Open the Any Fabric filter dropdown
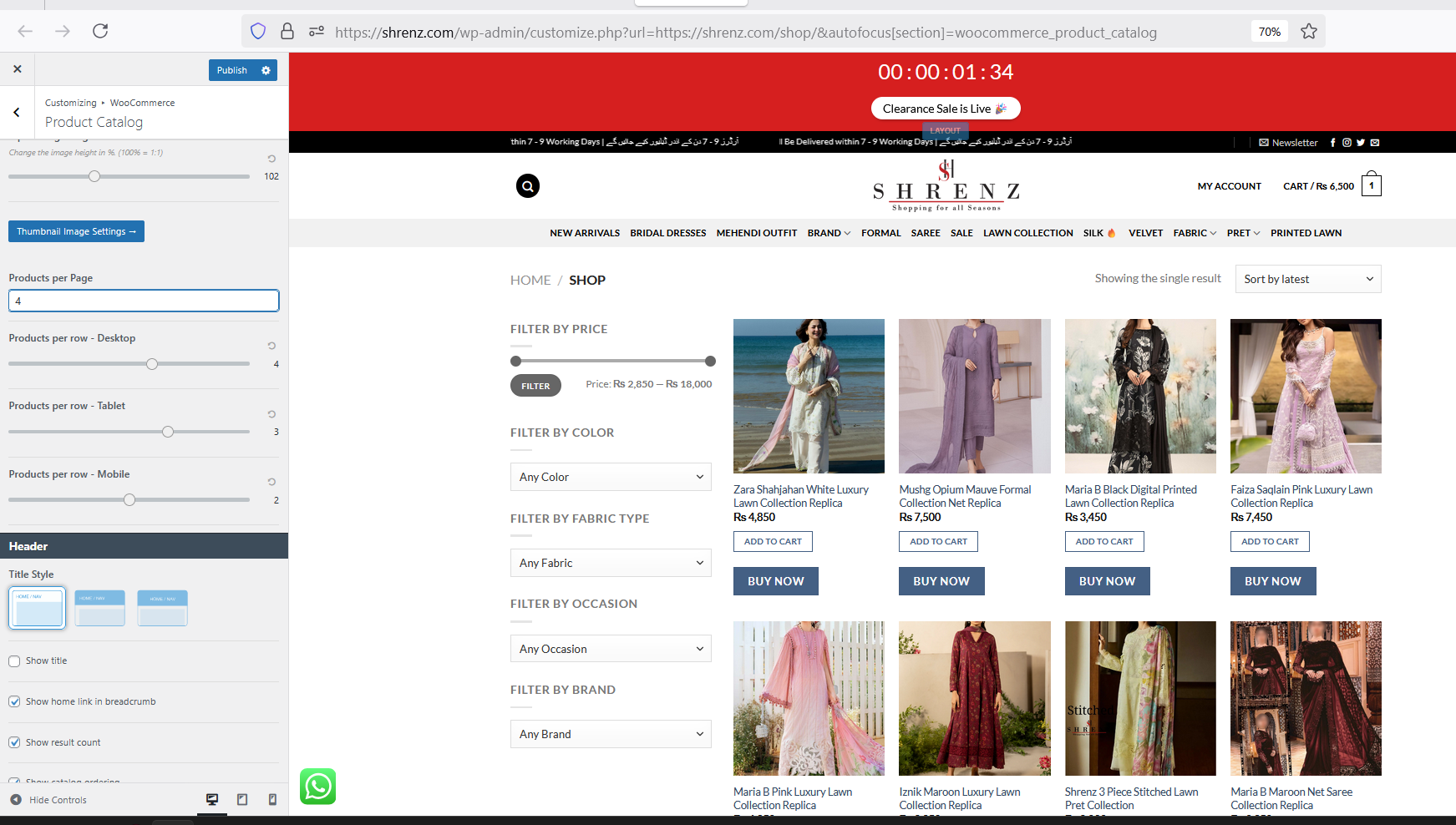 tap(611, 563)
